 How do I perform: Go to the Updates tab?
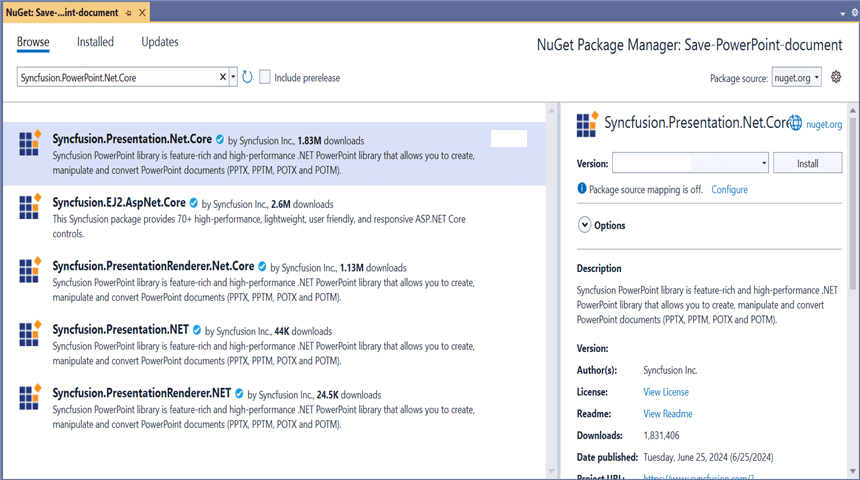pyautogui.click(x=160, y=42)
